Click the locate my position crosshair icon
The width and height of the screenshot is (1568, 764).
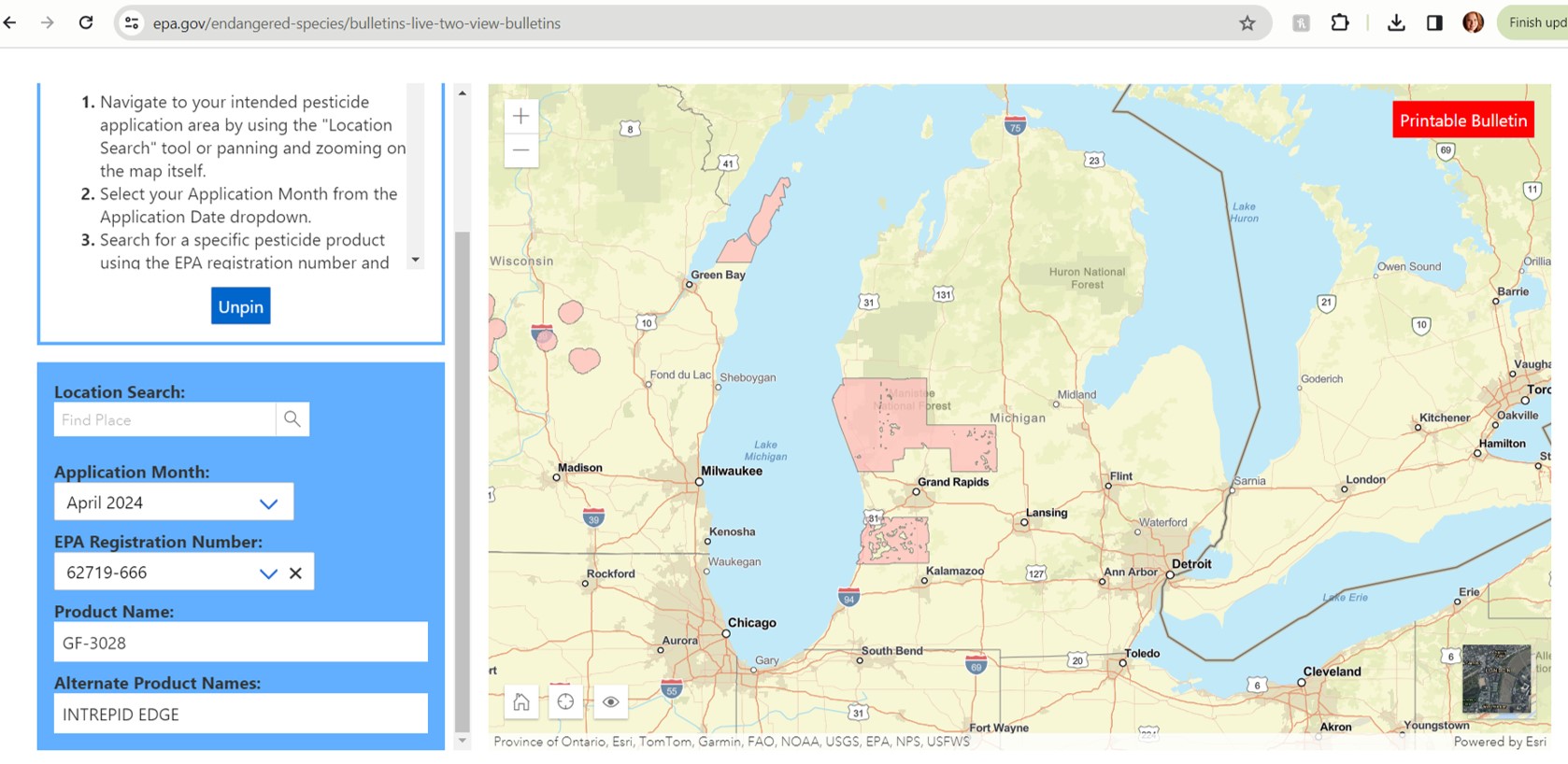click(565, 701)
